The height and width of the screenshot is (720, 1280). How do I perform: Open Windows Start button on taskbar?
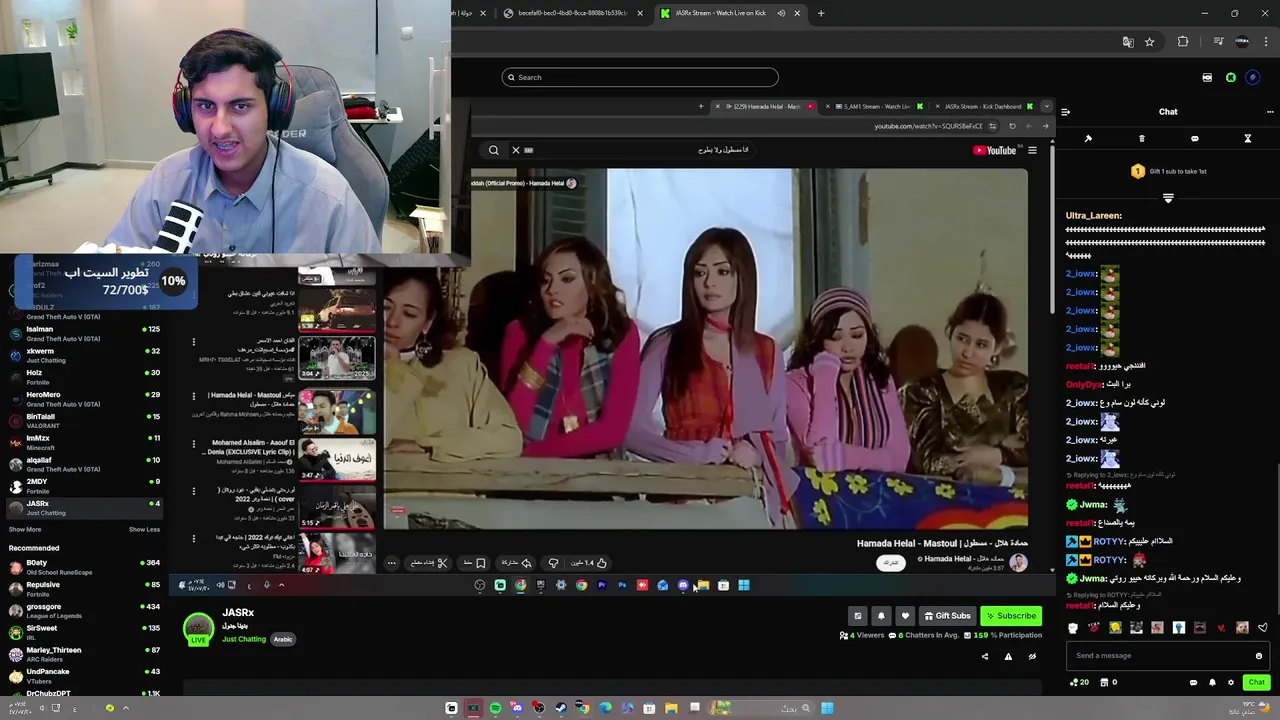point(827,708)
